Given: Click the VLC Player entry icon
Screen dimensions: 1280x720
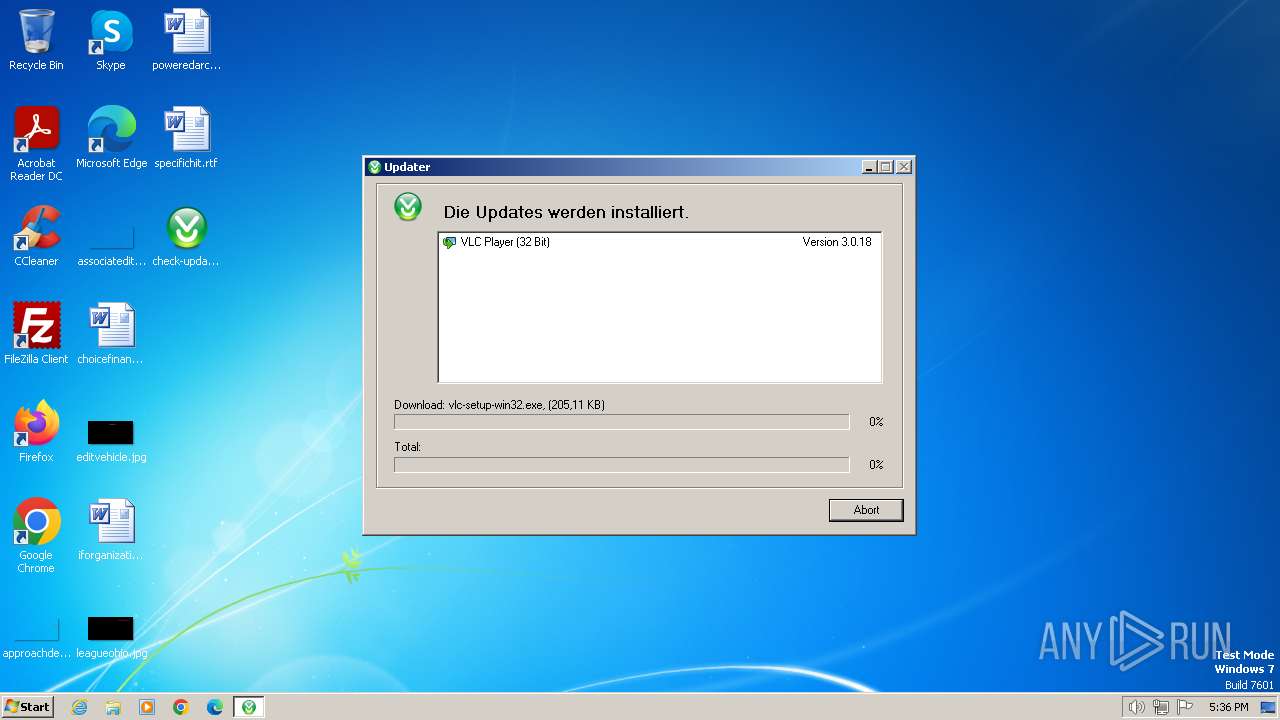Looking at the screenshot, I should point(449,242).
